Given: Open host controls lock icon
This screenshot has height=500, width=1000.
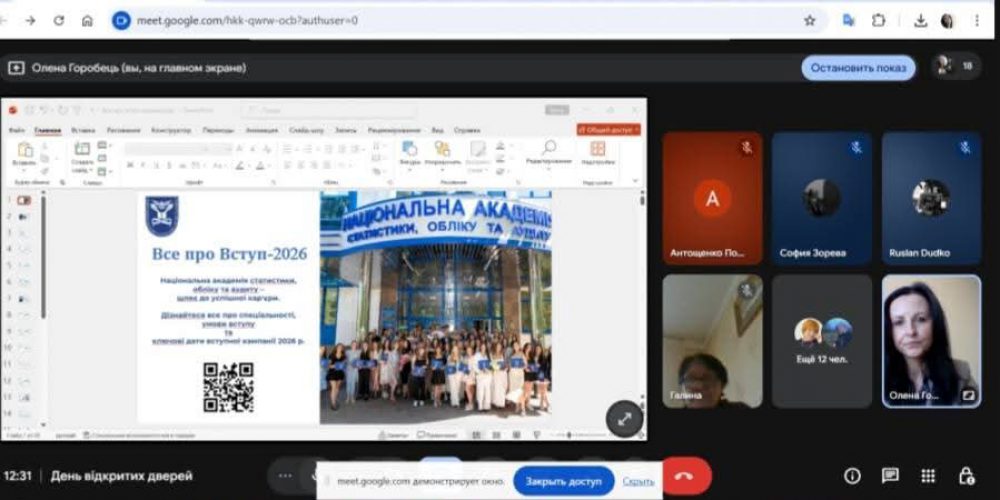Looking at the screenshot, I should (966, 476).
